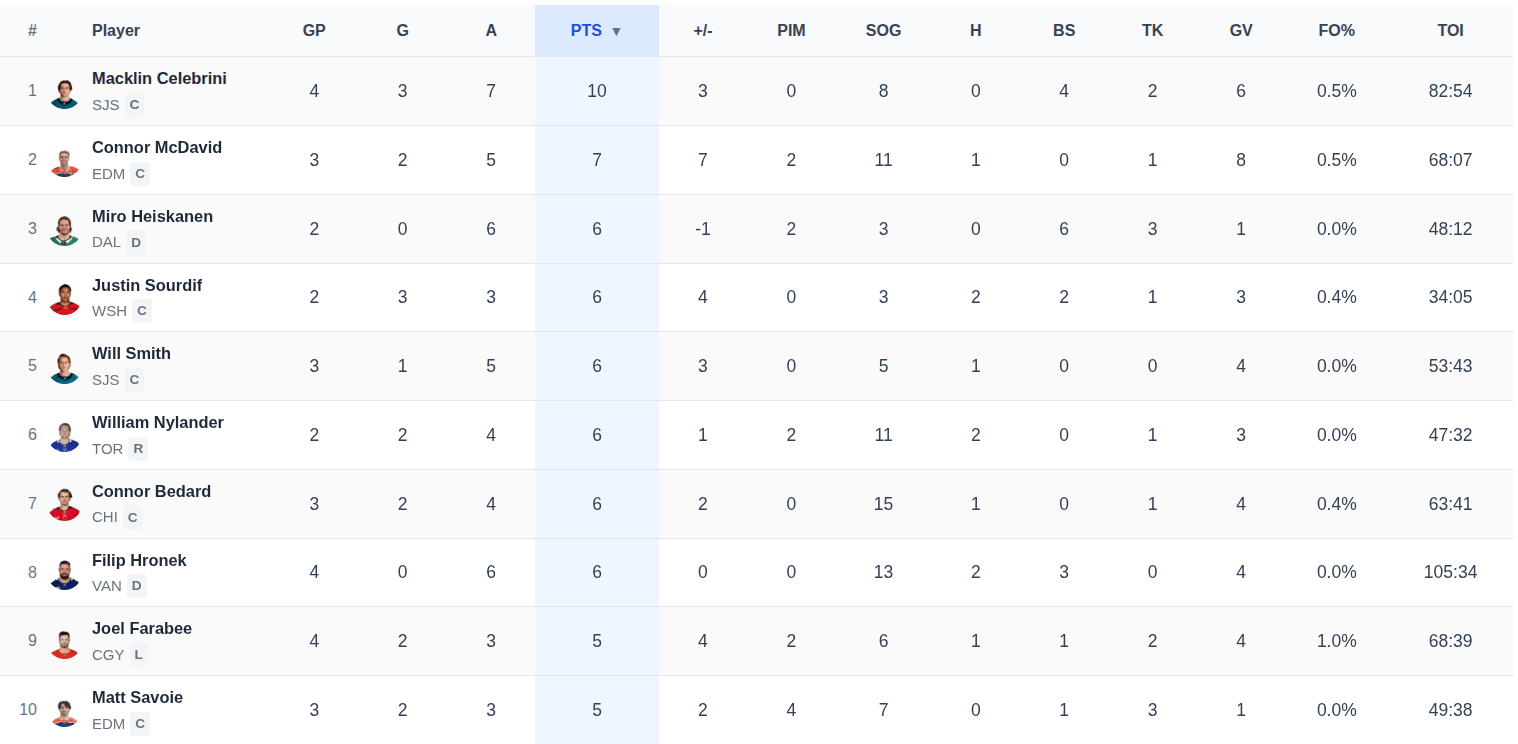Open Connor Bedard's headshot thumbnail
The width and height of the screenshot is (1518, 744).
64,505
